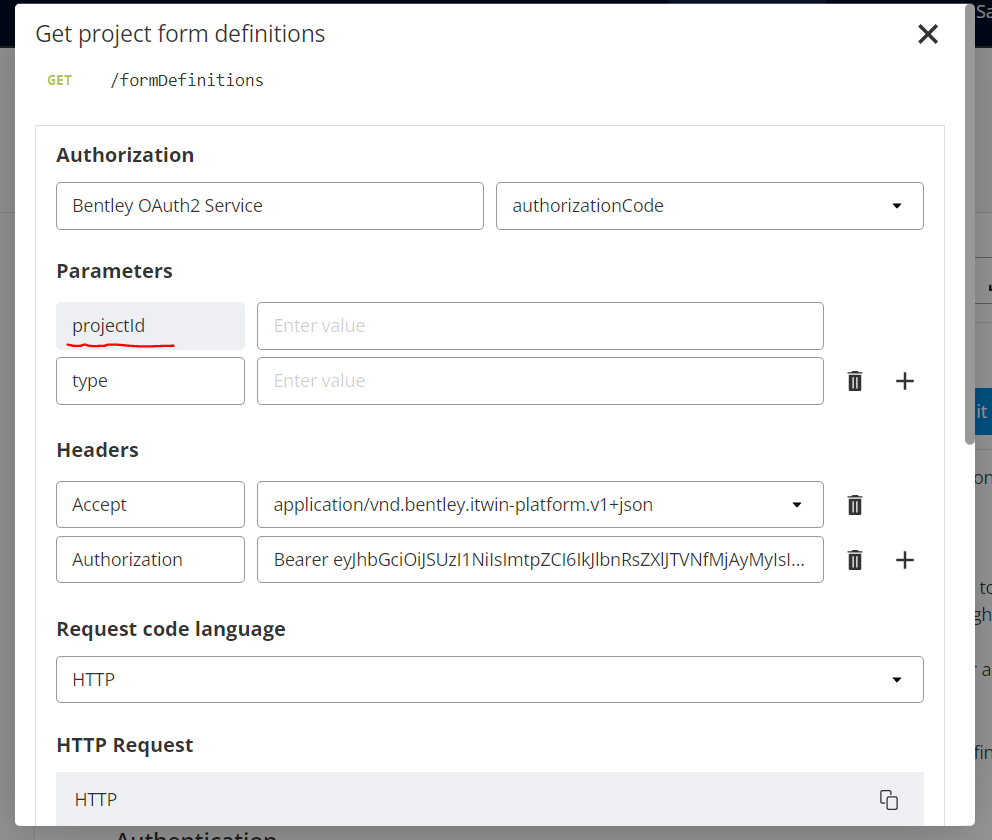Edit the Bearer token in the Authorization header
The width and height of the screenshot is (992, 840).
(x=540, y=559)
